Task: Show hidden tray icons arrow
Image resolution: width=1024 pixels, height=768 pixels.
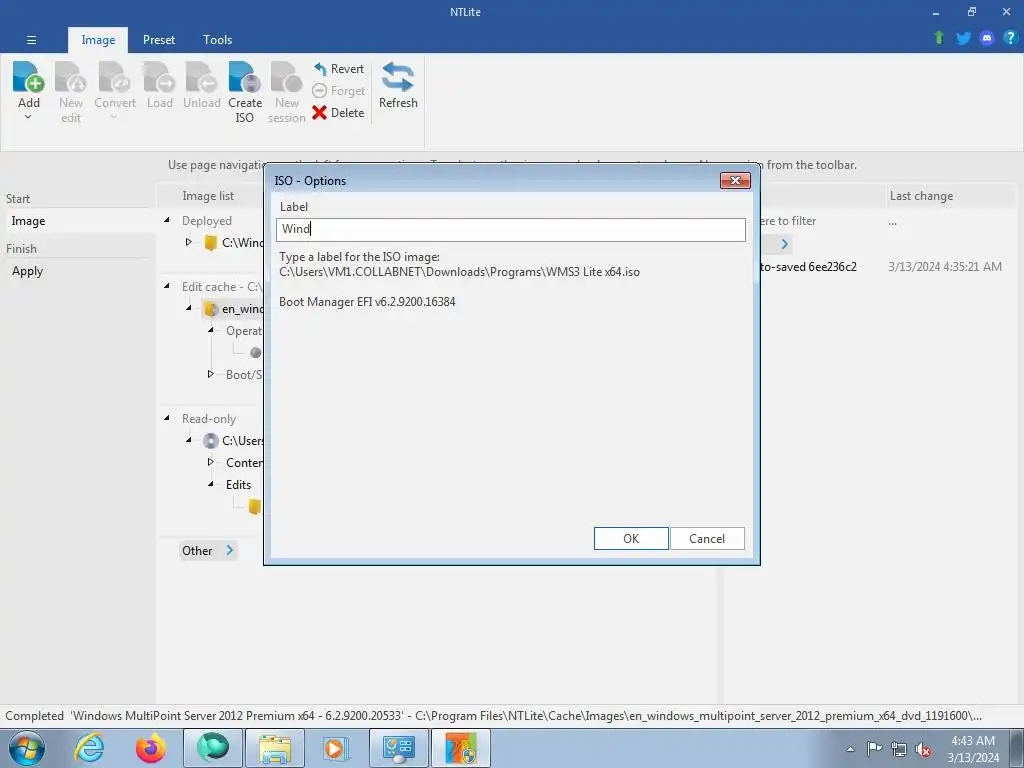Action: (x=850, y=749)
